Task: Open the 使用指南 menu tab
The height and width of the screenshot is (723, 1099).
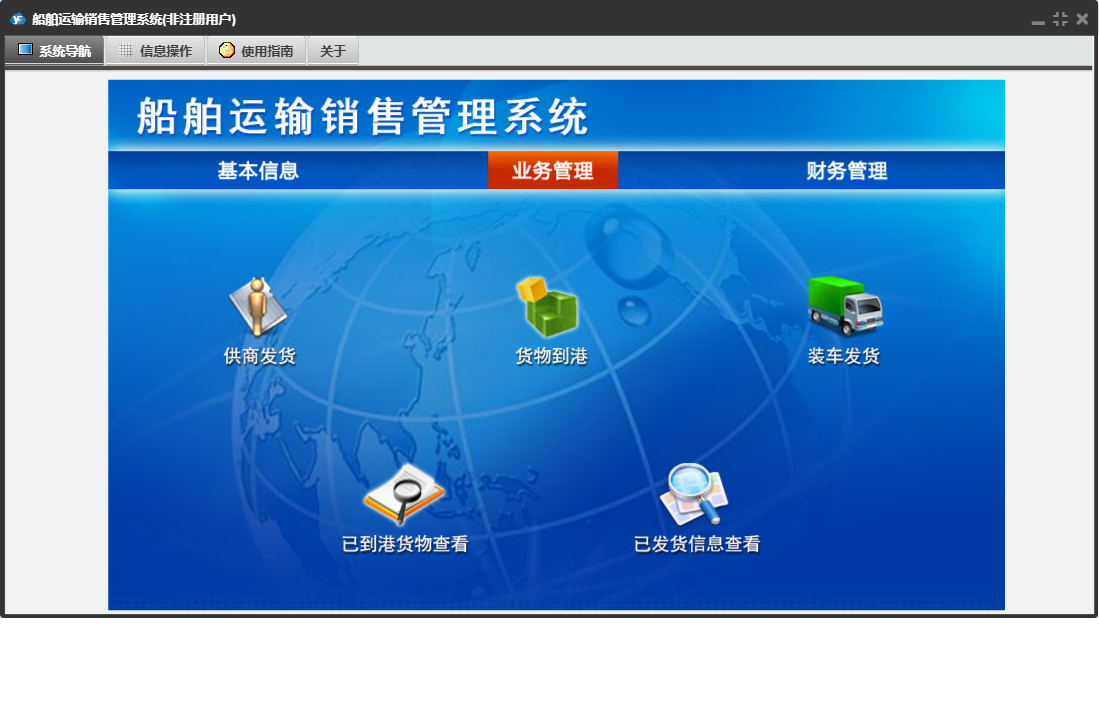Action: 257,50
